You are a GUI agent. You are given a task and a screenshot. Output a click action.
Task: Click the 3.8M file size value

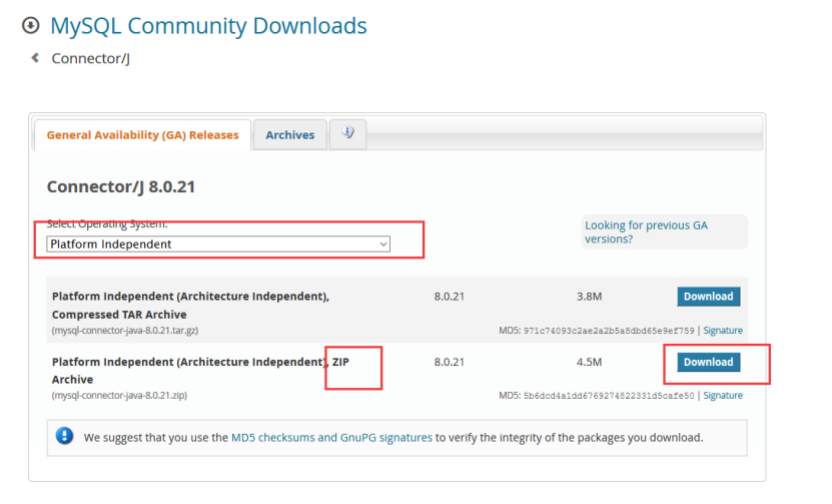589,297
